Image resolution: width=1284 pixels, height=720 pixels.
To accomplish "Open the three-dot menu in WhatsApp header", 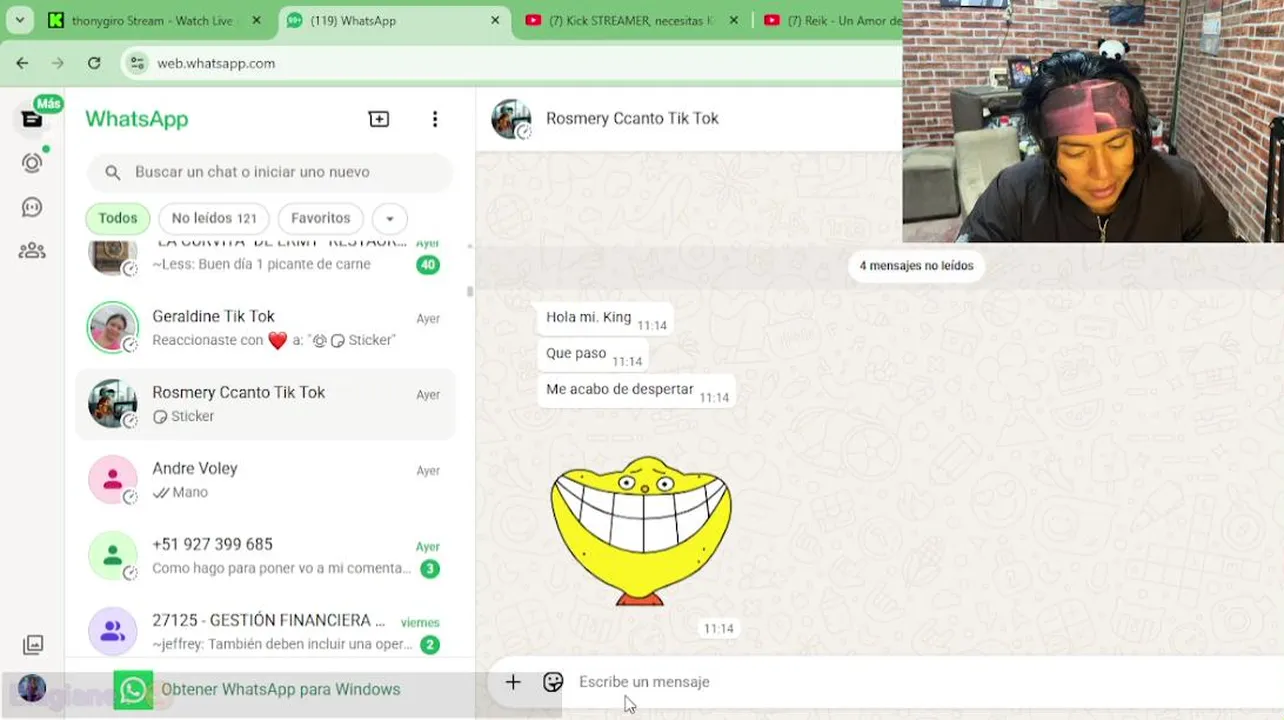I will 435,119.
